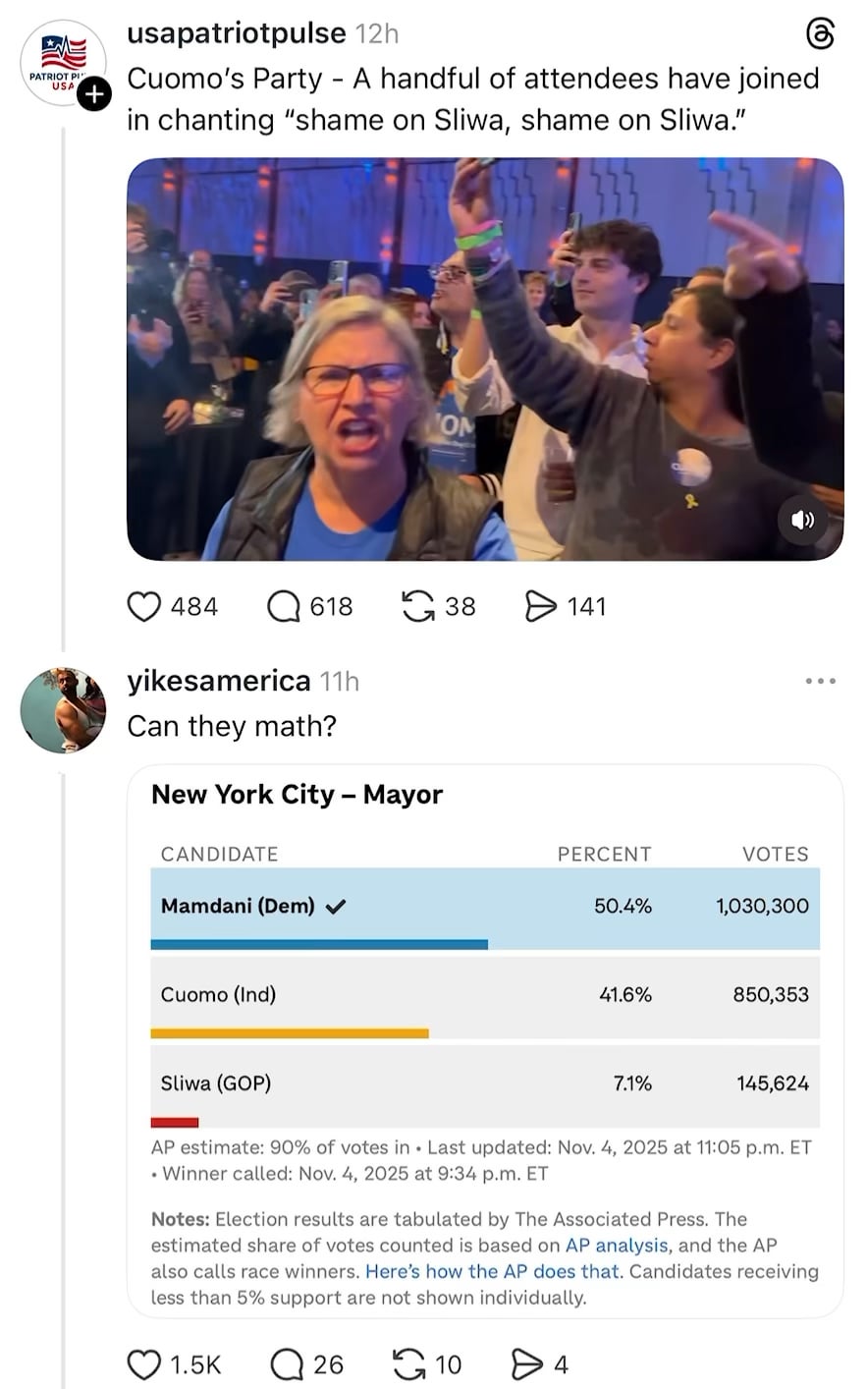Image resolution: width=868 pixels, height=1389 pixels.
Task: Repost the yikesamerica reply
Action: 408,1364
